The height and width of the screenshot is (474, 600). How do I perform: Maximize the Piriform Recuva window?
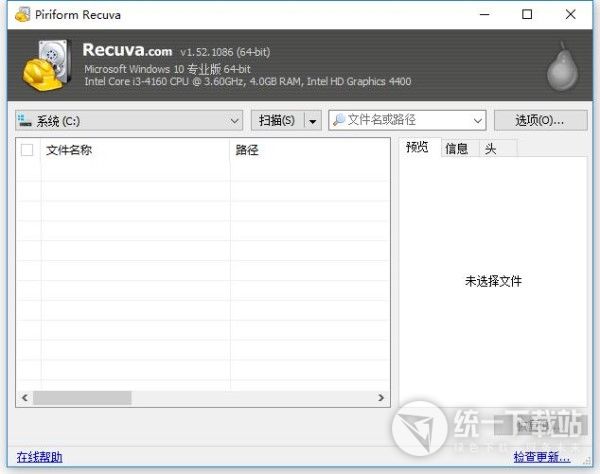tap(527, 15)
